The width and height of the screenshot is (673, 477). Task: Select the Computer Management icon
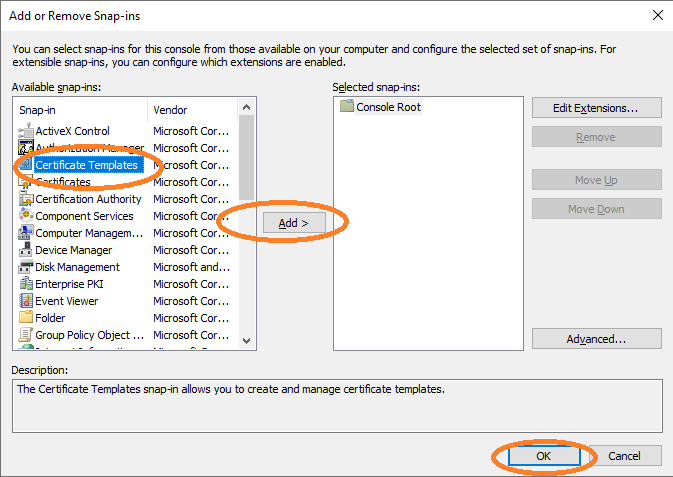[26, 233]
